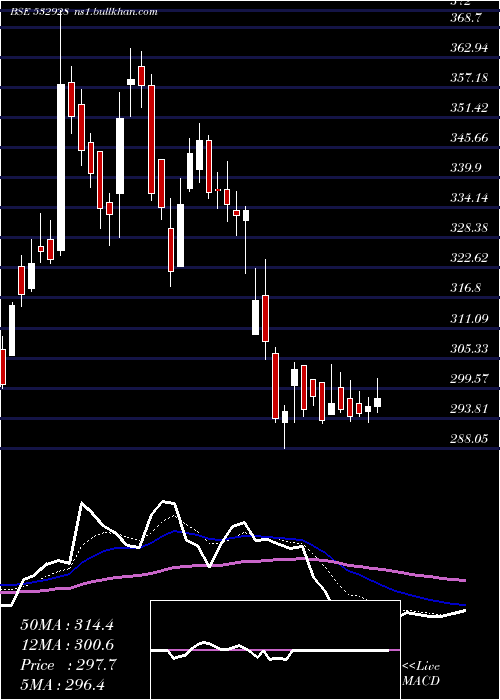This screenshot has width=500, height=700.
Task: Click the 322.62 price axis label
Action: click(469, 258)
